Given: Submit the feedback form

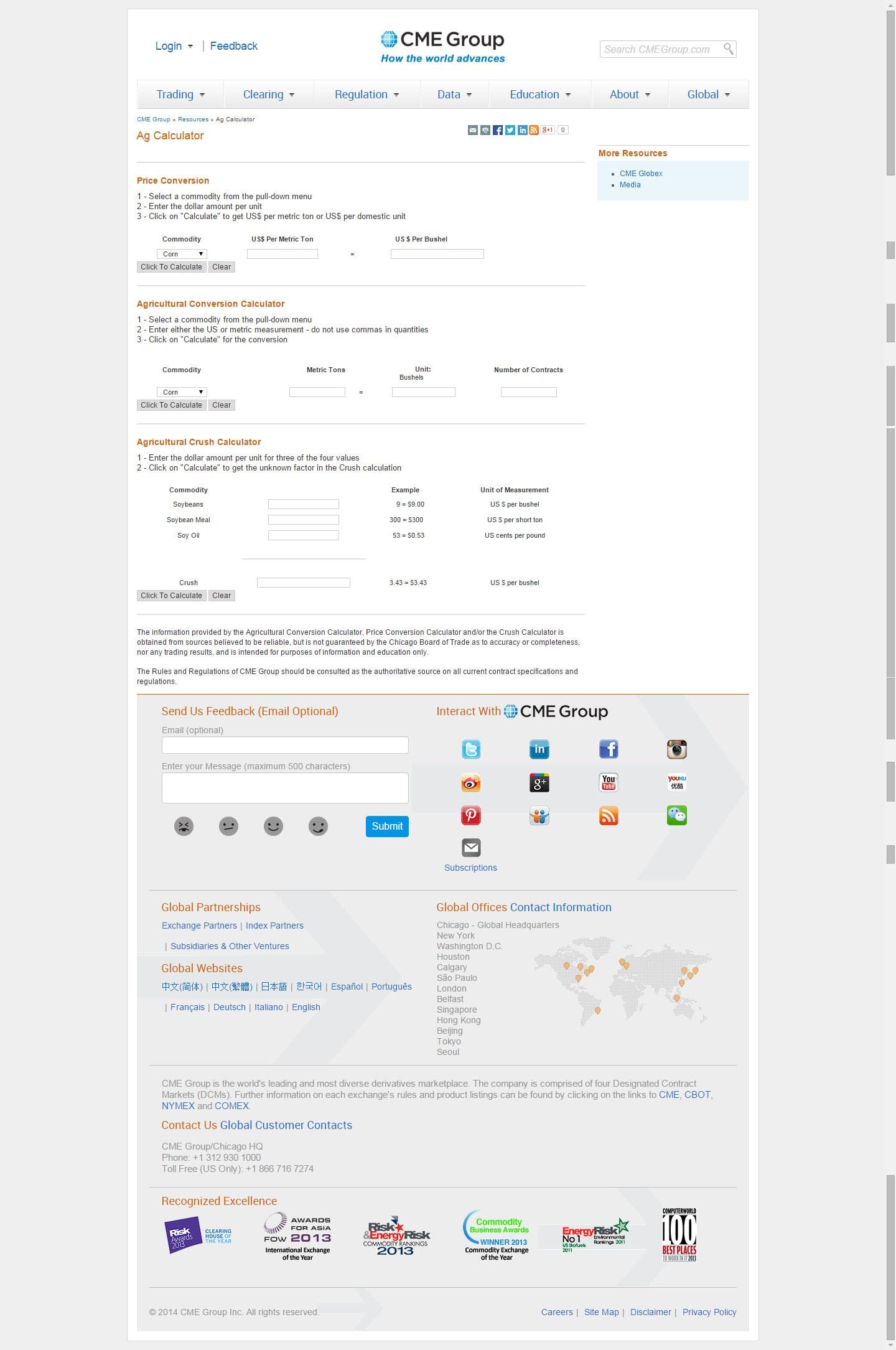Looking at the screenshot, I should [x=387, y=827].
